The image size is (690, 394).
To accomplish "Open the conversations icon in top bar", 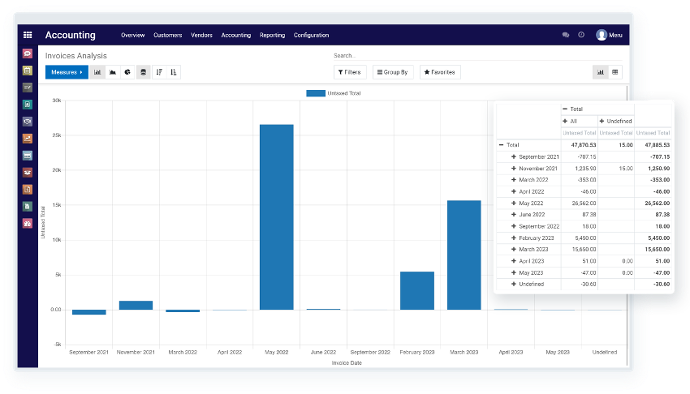I will [565, 35].
